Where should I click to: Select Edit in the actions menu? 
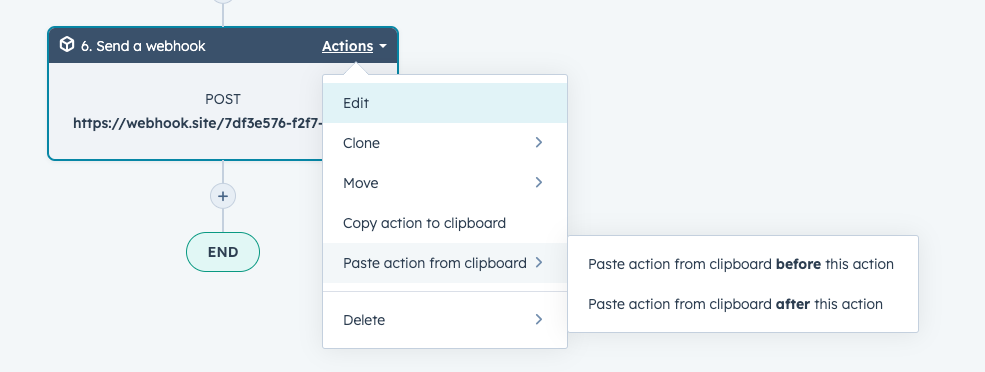[445, 103]
